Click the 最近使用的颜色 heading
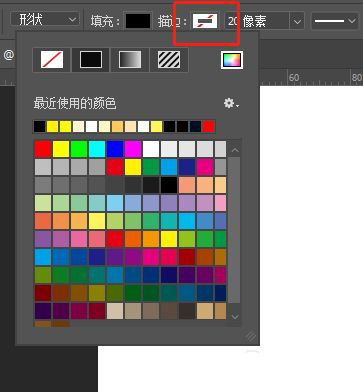Screen dimensions: 363x392 [75, 103]
